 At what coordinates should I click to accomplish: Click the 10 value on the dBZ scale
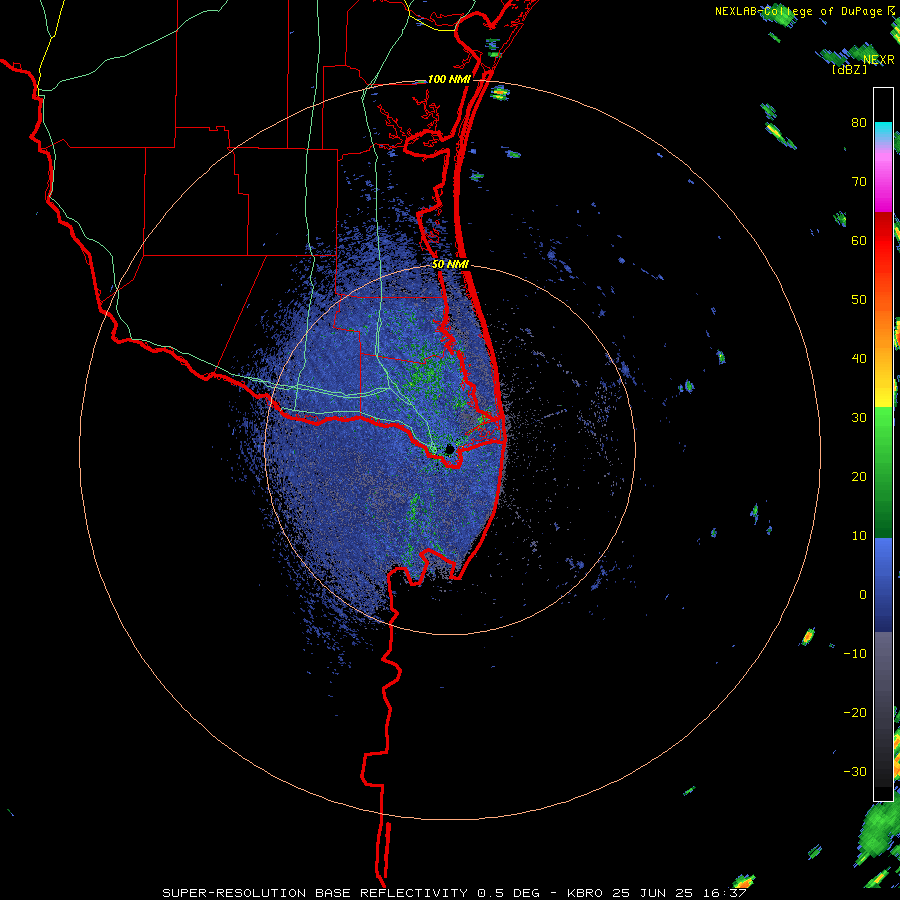click(859, 536)
